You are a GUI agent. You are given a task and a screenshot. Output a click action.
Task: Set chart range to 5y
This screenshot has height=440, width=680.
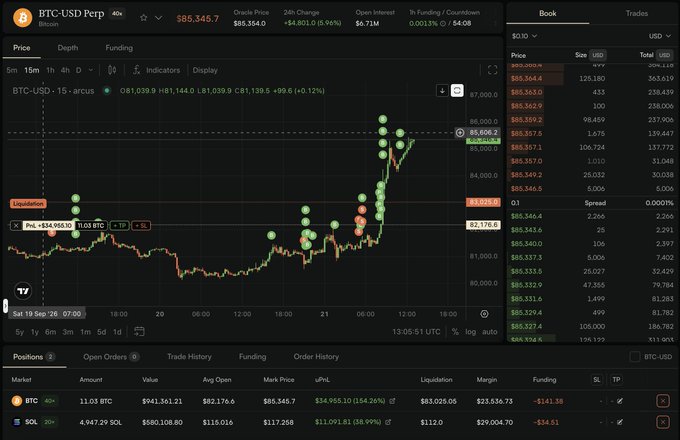[x=20, y=332]
